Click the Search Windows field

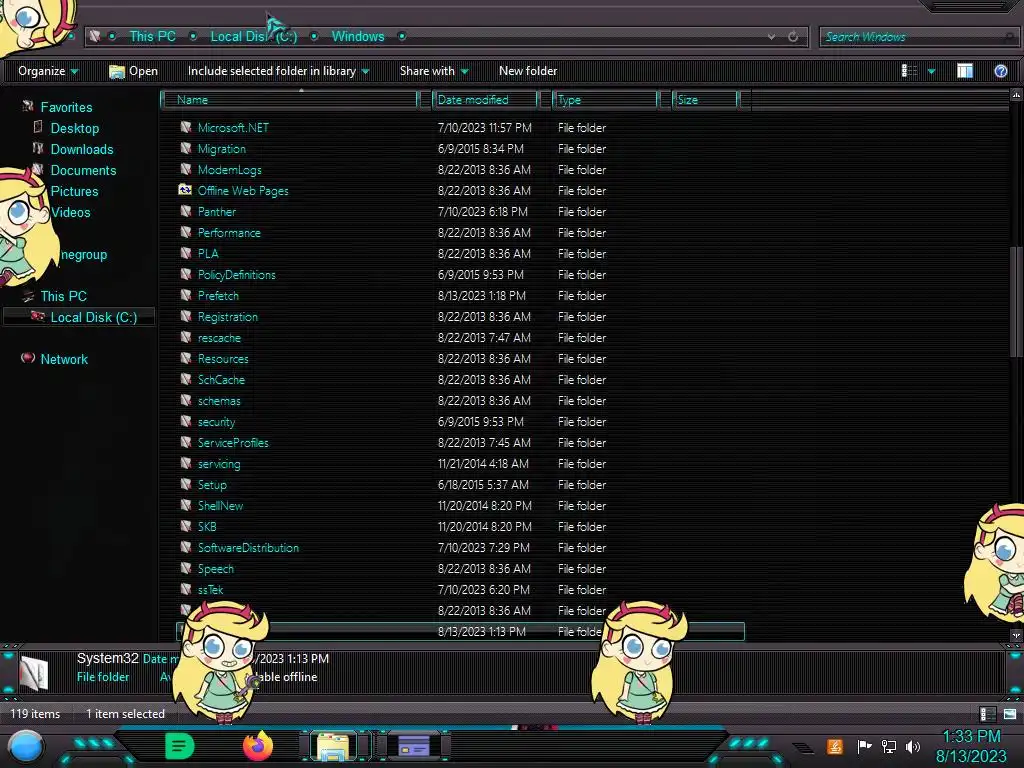pos(917,37)
